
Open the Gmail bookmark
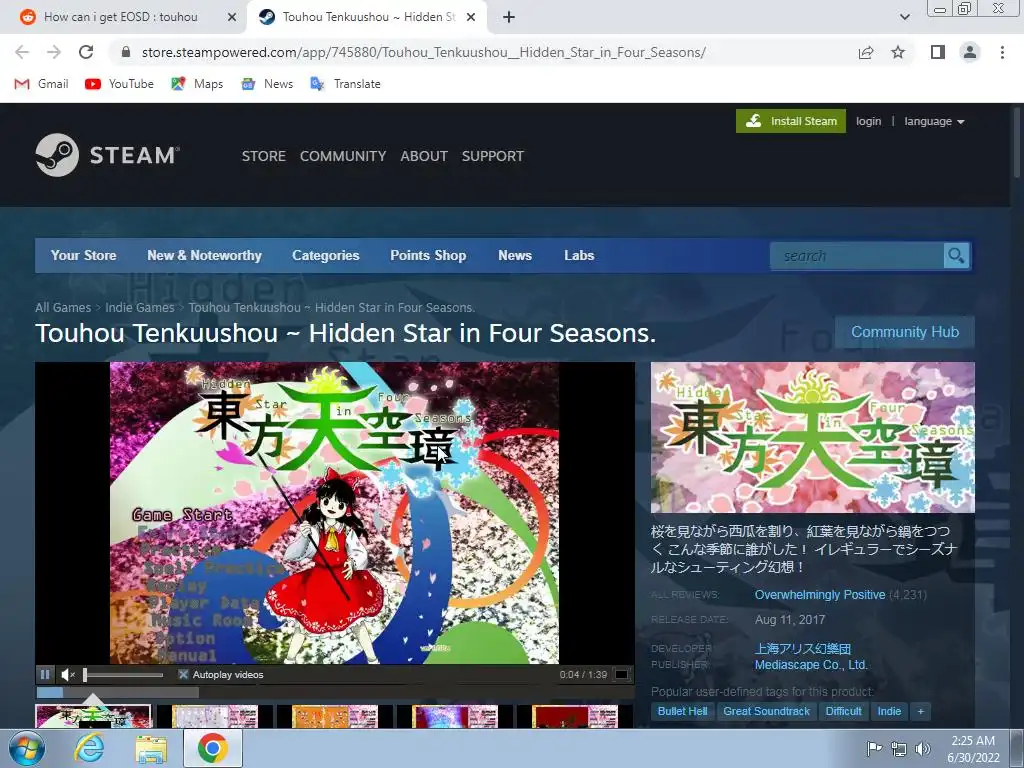(x=41, y=84)
